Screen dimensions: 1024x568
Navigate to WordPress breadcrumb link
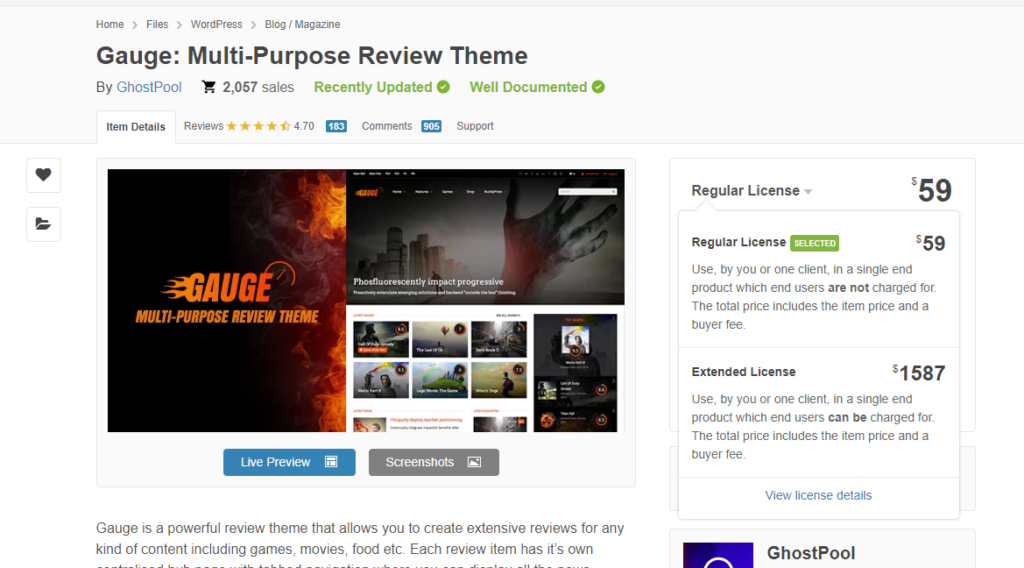(x=217, y=24)
